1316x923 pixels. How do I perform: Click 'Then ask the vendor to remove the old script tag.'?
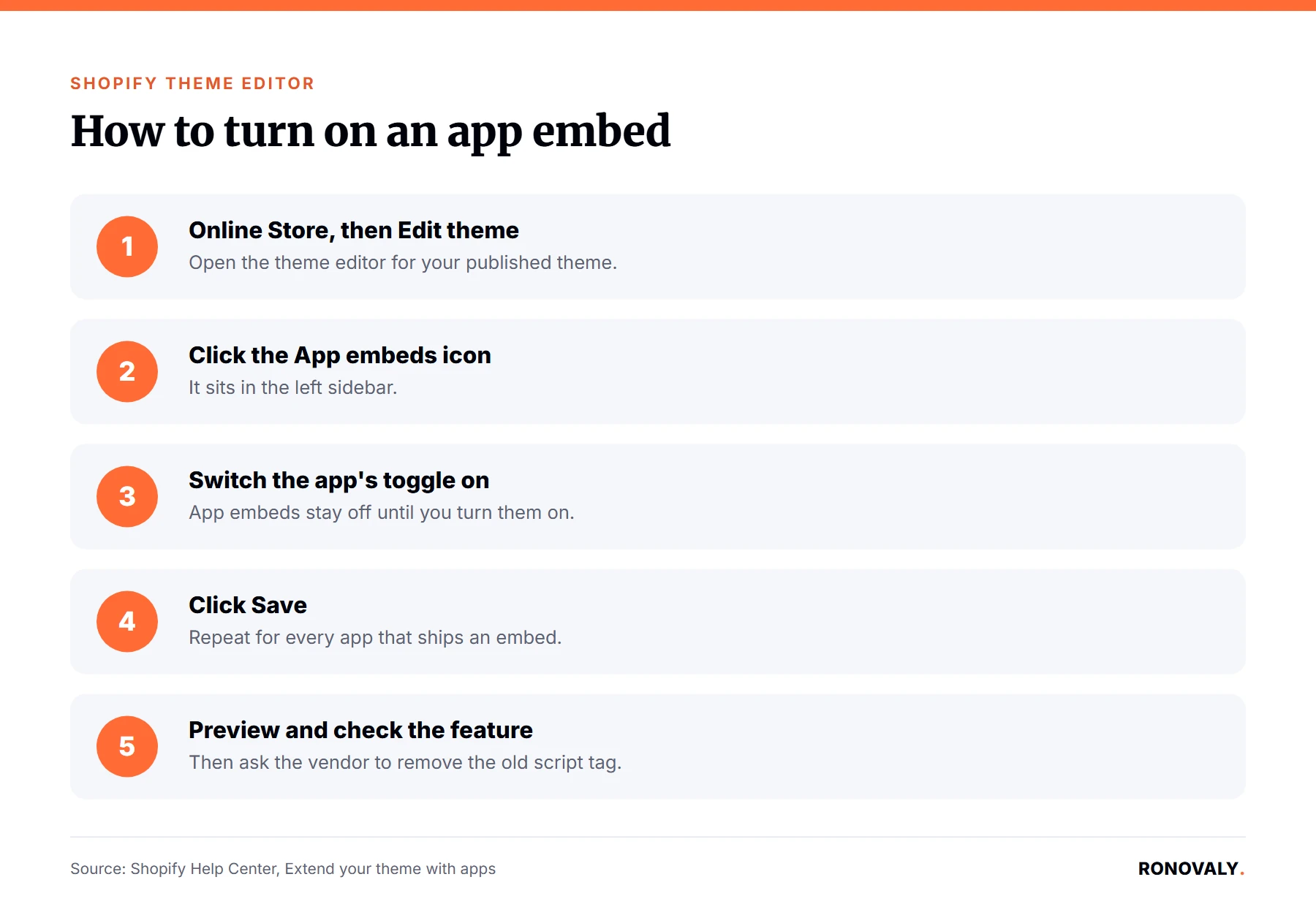(x=405, y=762)
